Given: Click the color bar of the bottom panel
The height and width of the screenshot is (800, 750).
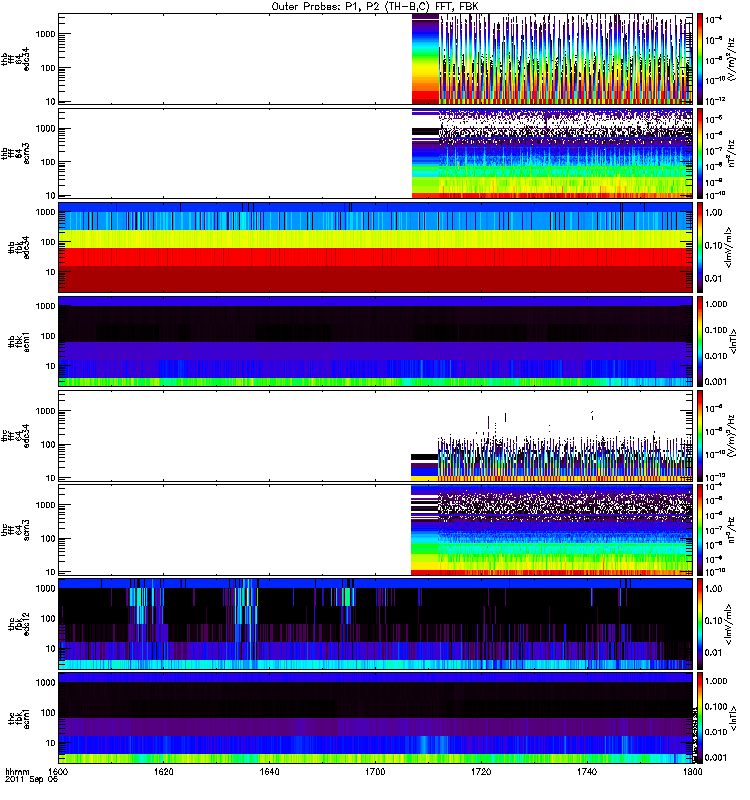Looking at the screenshot, I should (x=702, y=718).
